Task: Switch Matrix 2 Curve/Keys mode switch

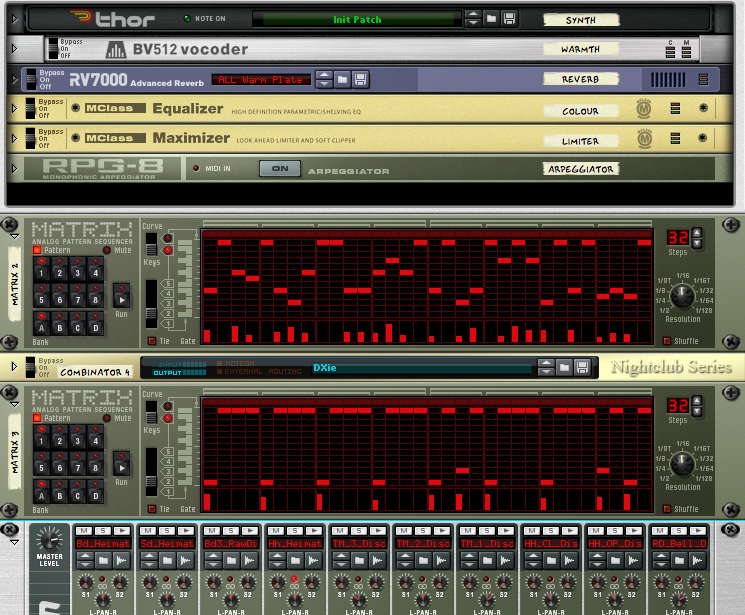Action: click(x=151, y=243)
